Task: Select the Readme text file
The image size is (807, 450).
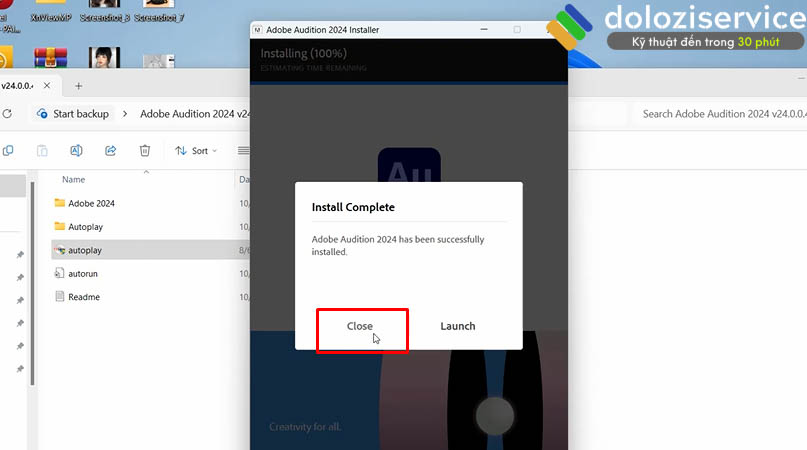Action: pyautogui.click(x=84, y=297)
